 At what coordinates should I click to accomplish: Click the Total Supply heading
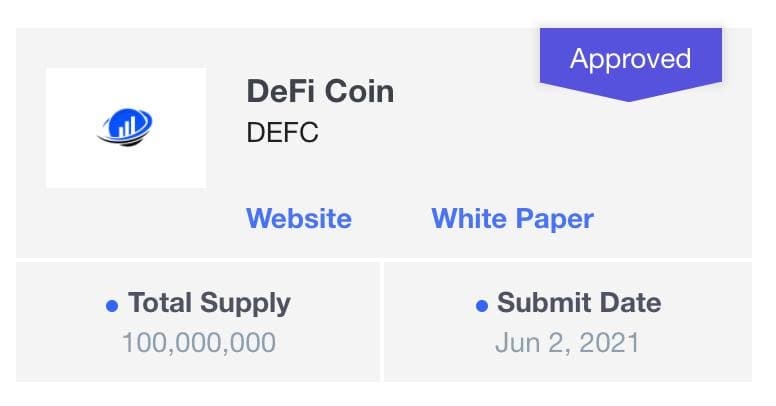click(x=209, y=304)
